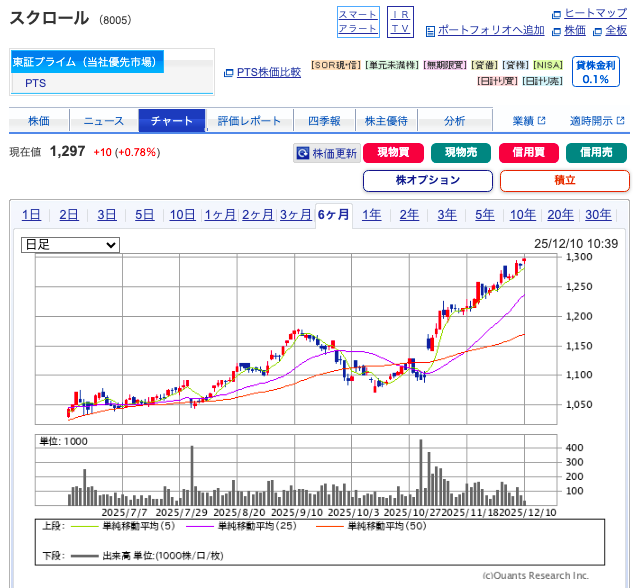Click the 株価 icon link at top right

point(568,30)
